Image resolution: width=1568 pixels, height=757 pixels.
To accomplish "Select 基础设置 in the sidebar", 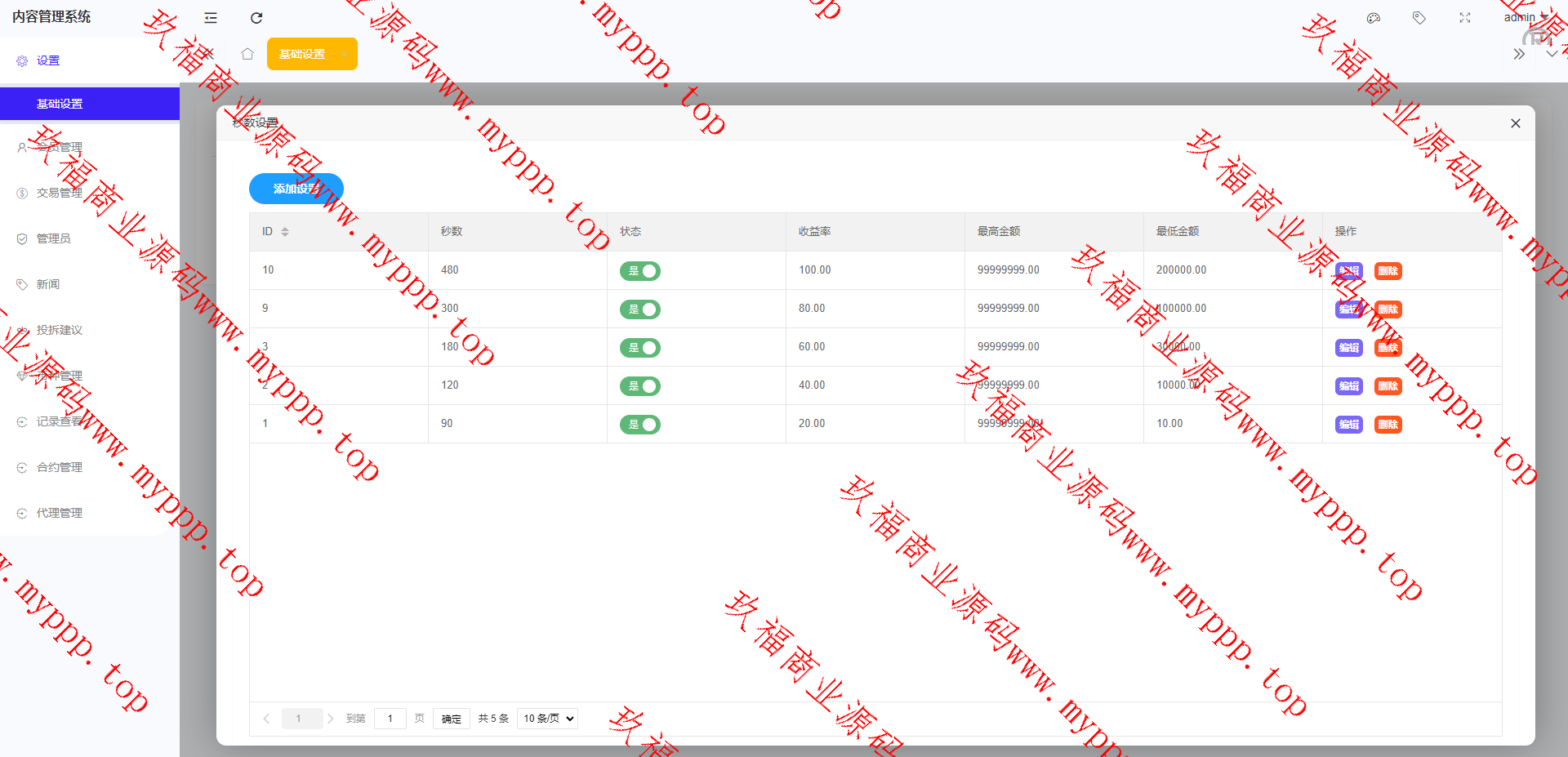I will coord(60,104).
